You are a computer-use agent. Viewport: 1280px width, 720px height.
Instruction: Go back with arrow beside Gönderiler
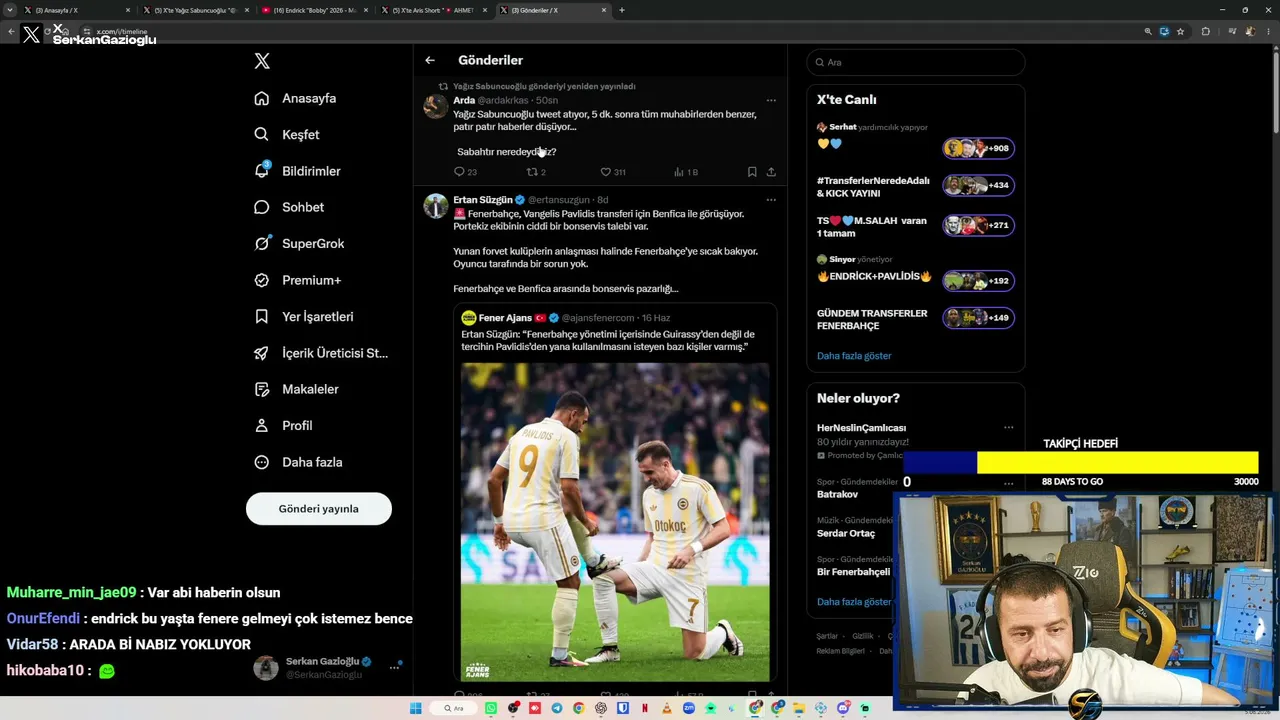[430, 60]
